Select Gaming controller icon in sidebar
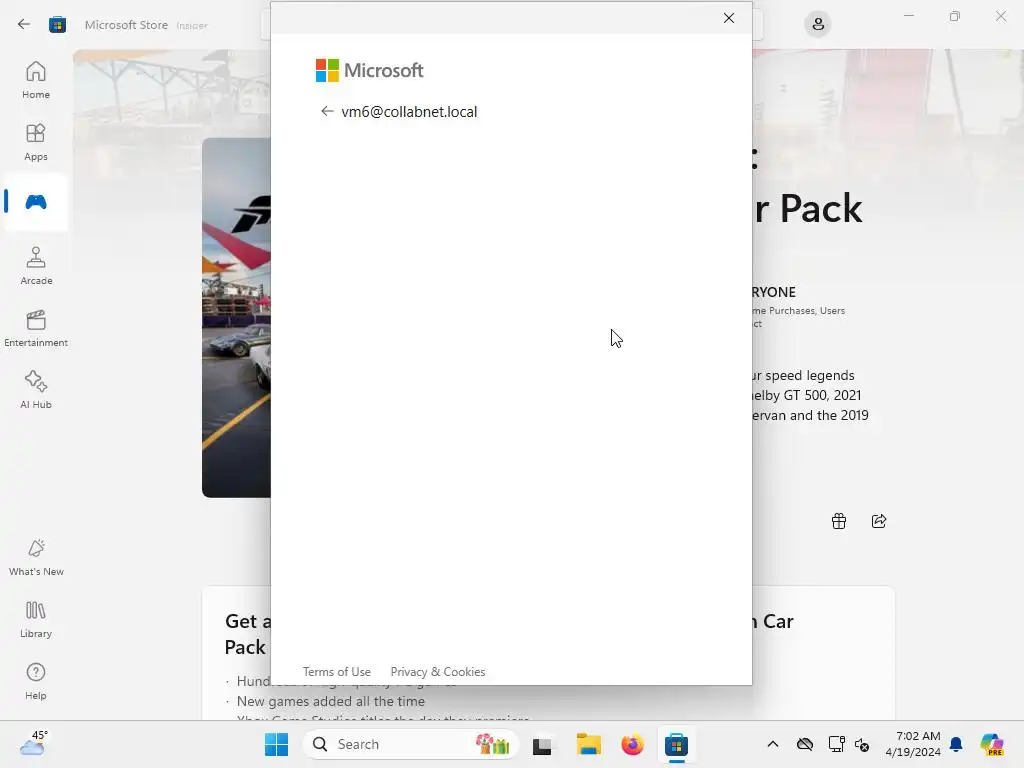This screenshot has height=768, width=1024. pyautogui.click(x=36, y=202)
